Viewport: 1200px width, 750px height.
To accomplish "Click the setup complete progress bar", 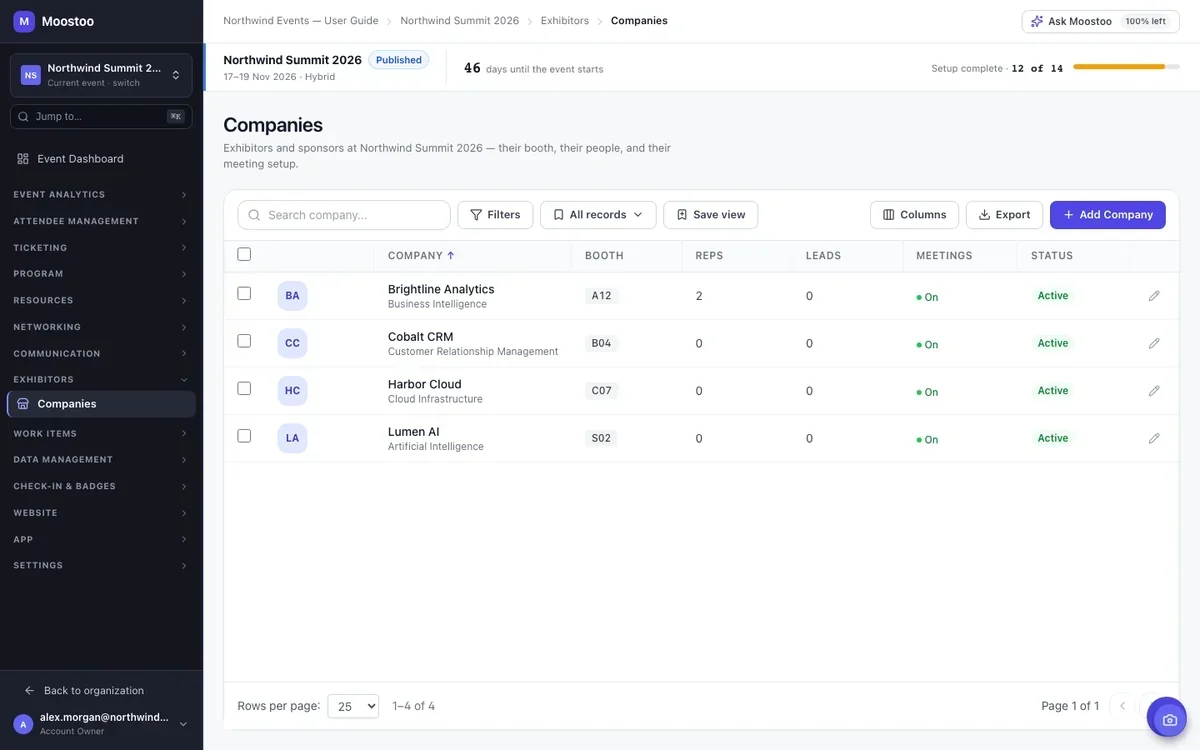I will coord(1126,67).
